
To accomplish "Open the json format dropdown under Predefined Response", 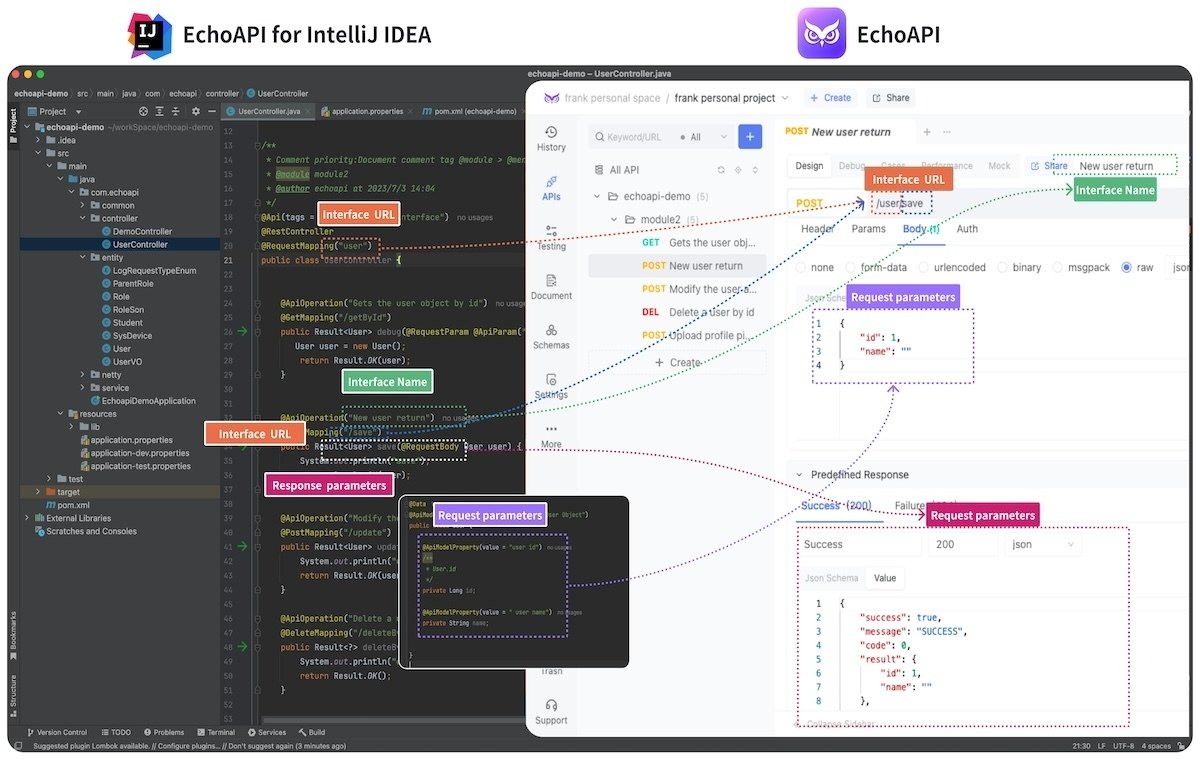I will (x=1043, y=544).
